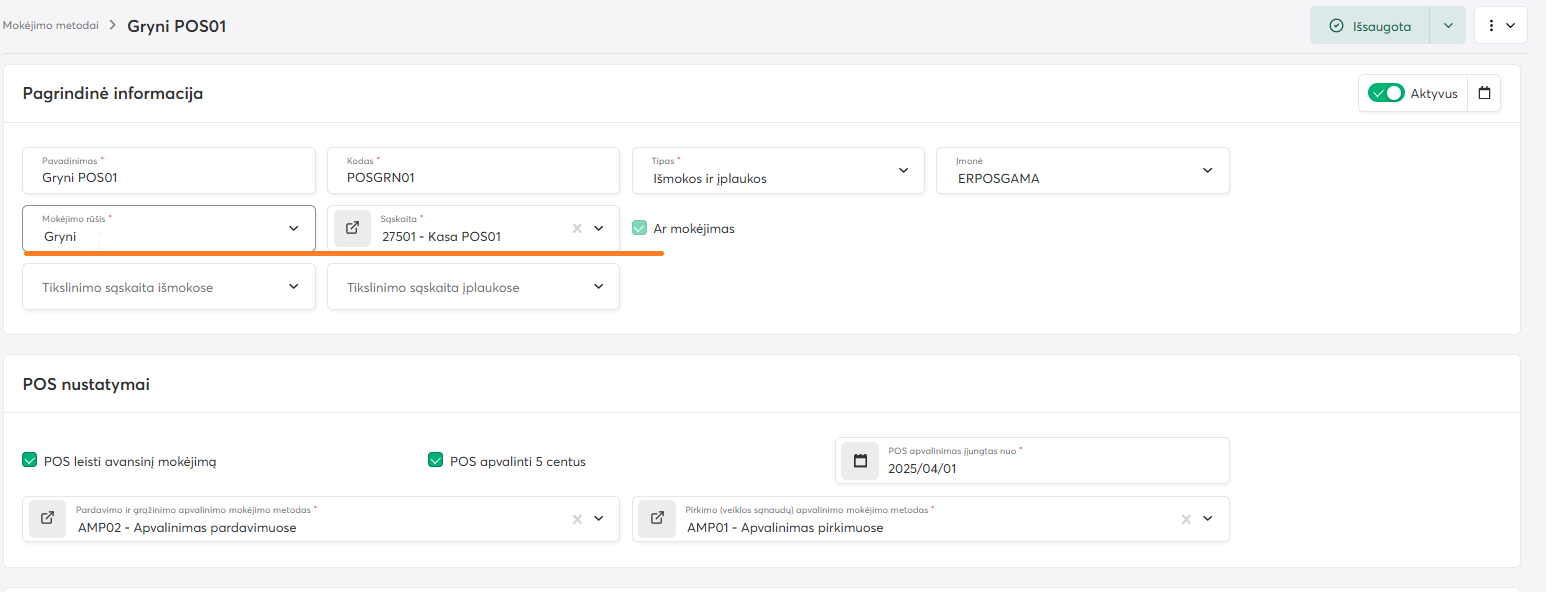Open linked account 27501 external link icon
The image size is (1546, 592).
[352, 228]
